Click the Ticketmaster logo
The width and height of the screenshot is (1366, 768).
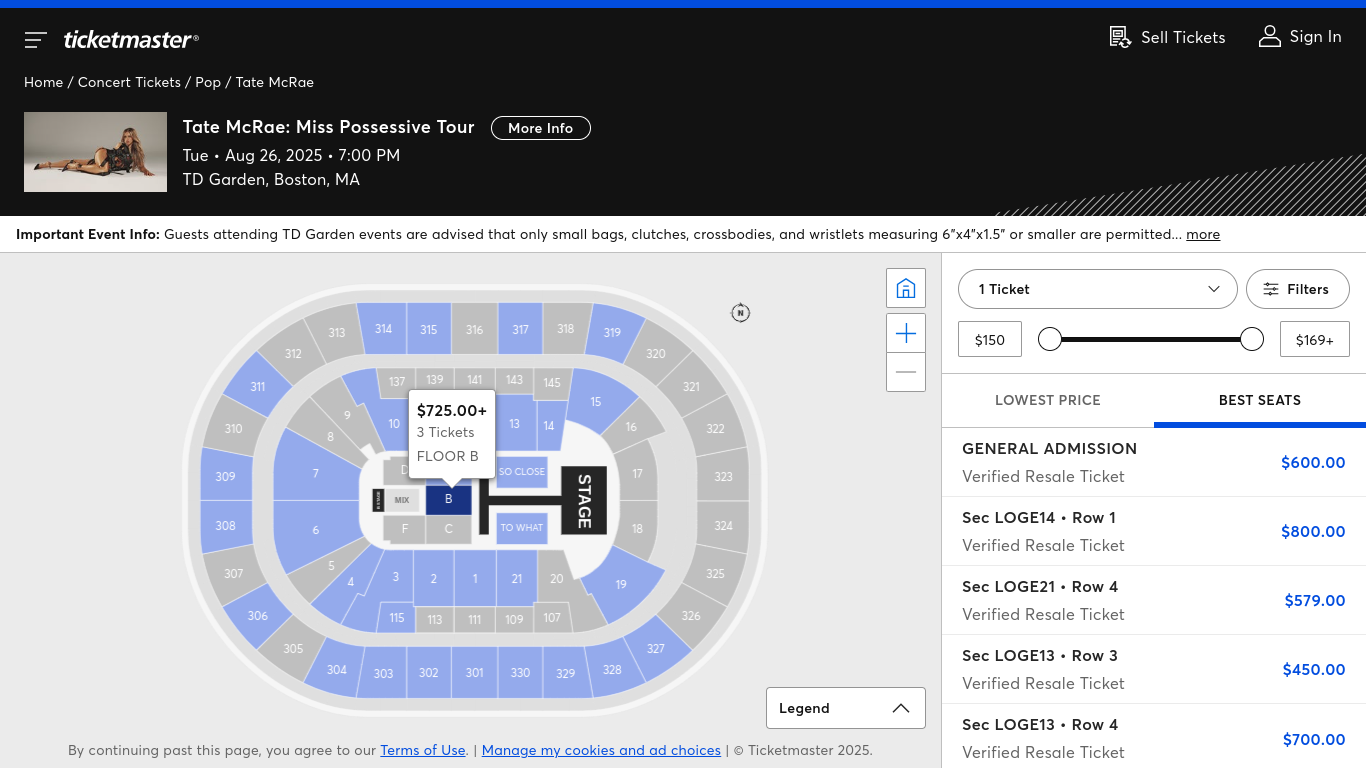tap(131, 39)
